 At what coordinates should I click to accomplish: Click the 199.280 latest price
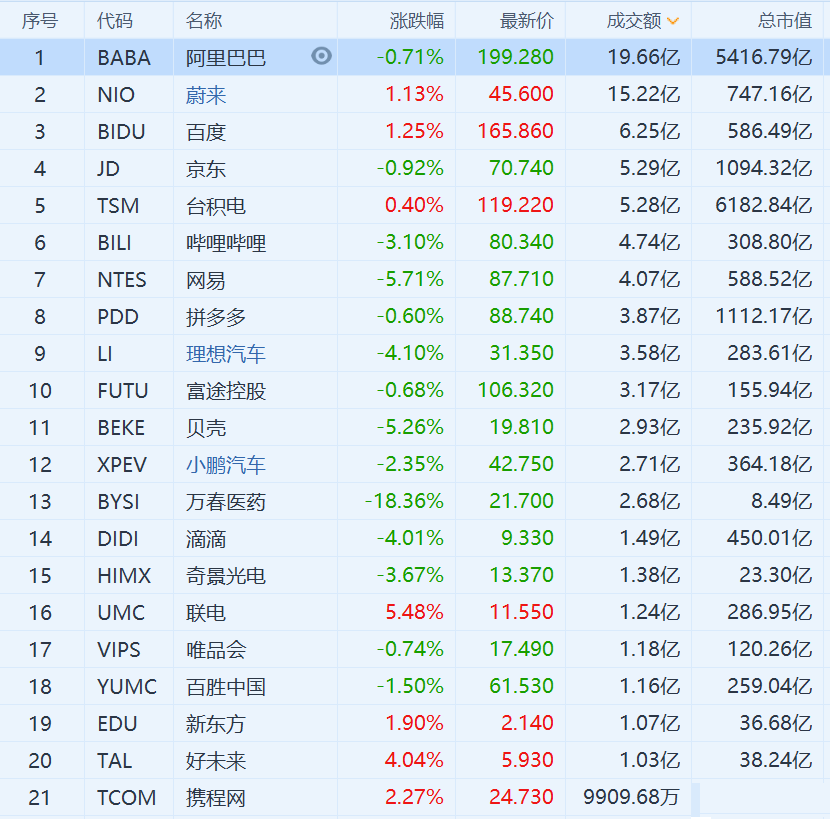516,57
